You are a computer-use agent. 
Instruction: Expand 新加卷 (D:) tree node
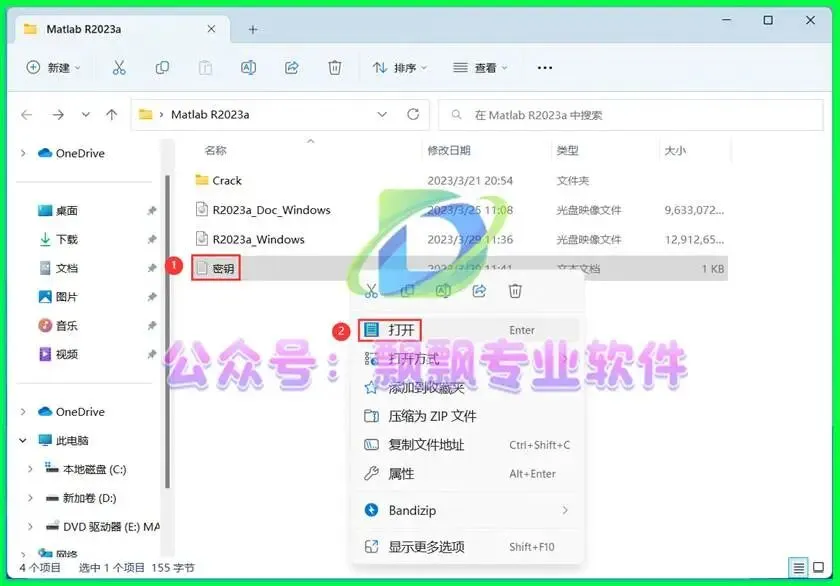tap(31, 498)
